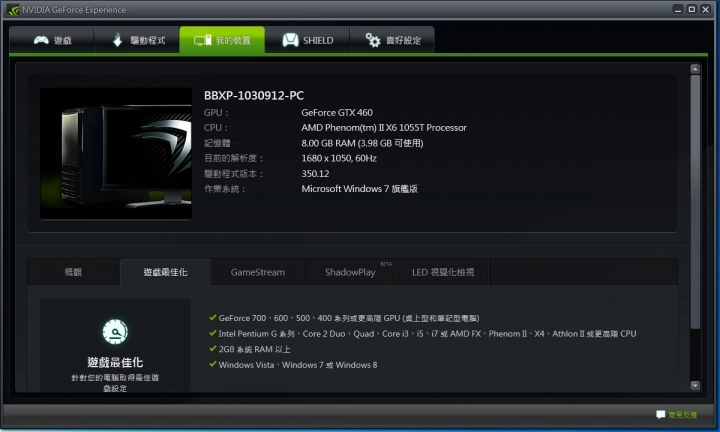Viewport: 720px width, 432px height.
Task: Click the 2GB 系統 RAM requirement line
Action: [x=254, y=349]
